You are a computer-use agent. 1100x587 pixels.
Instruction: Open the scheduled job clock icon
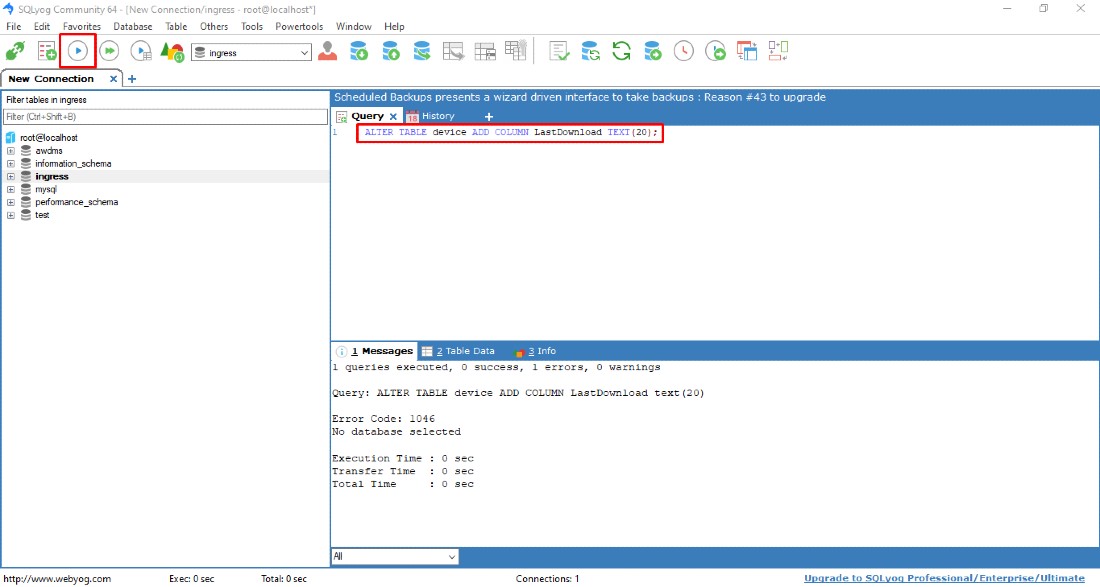[x=684, y=51]
